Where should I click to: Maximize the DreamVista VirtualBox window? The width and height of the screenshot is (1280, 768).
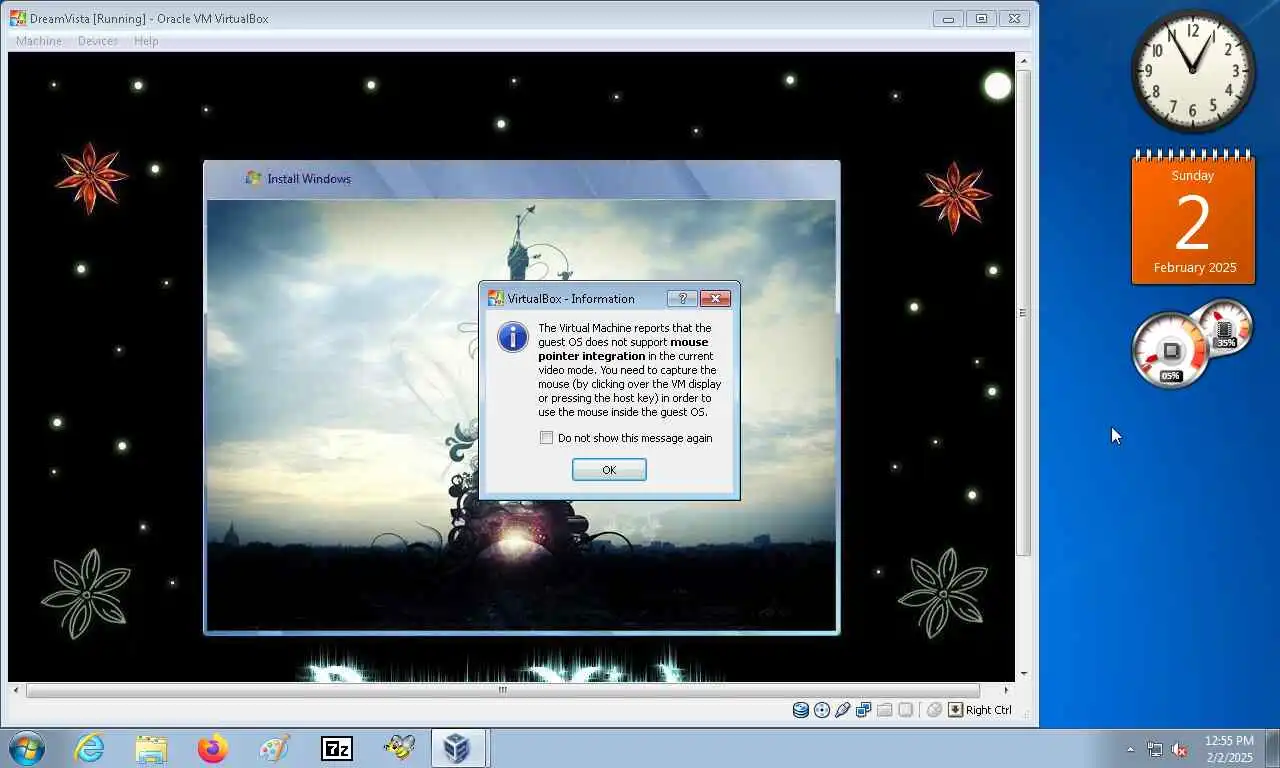[982, 18]
